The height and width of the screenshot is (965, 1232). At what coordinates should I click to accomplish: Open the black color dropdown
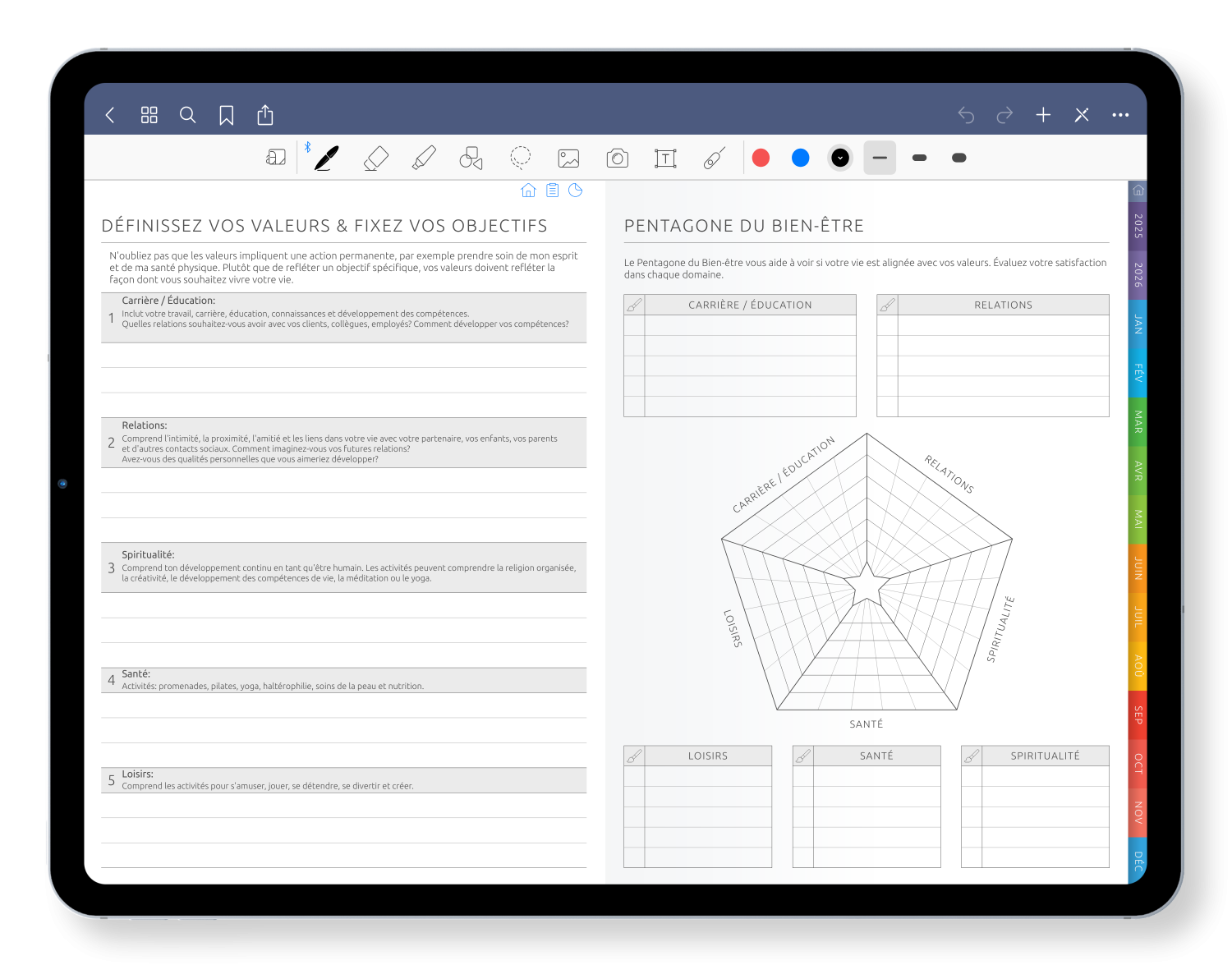840,158
